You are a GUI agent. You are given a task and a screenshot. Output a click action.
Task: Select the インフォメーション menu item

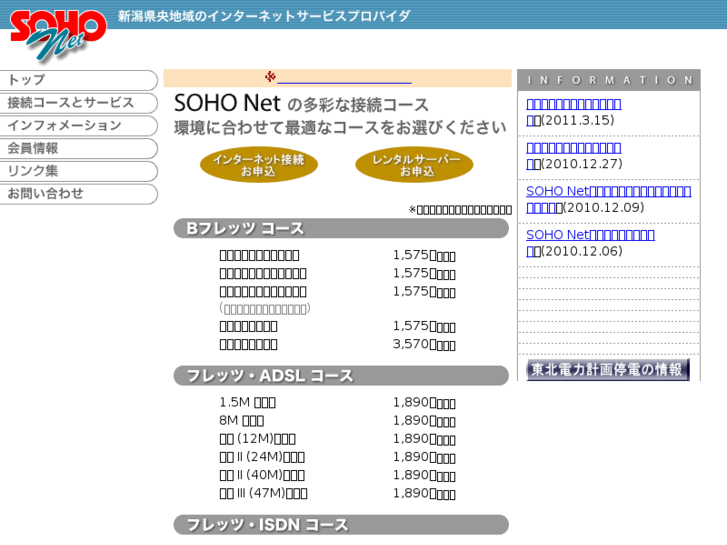(x=78, y=126)
